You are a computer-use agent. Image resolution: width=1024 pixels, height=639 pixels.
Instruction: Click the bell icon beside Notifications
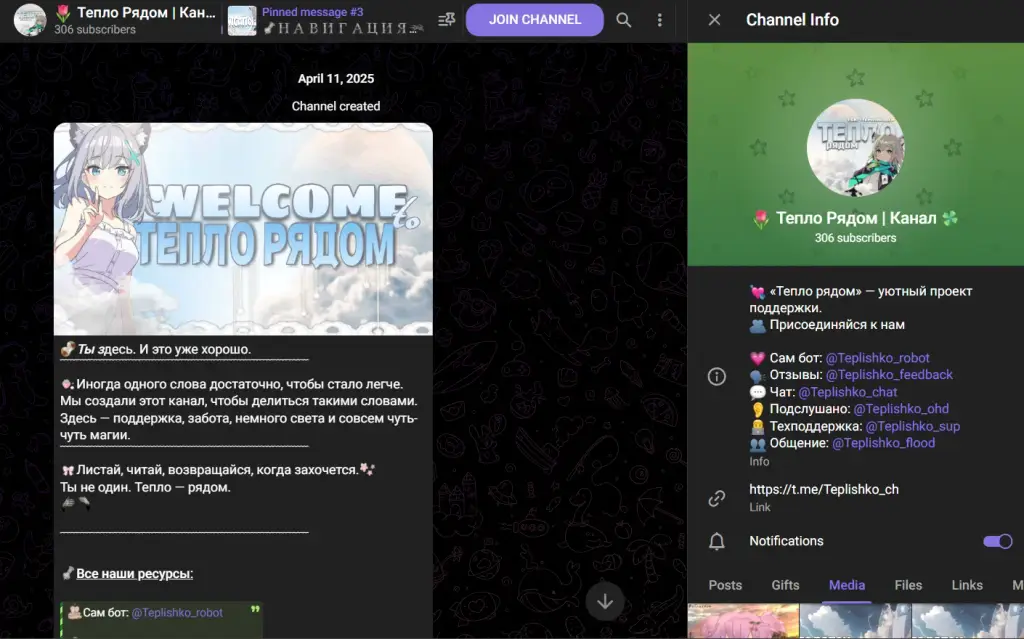717,541
